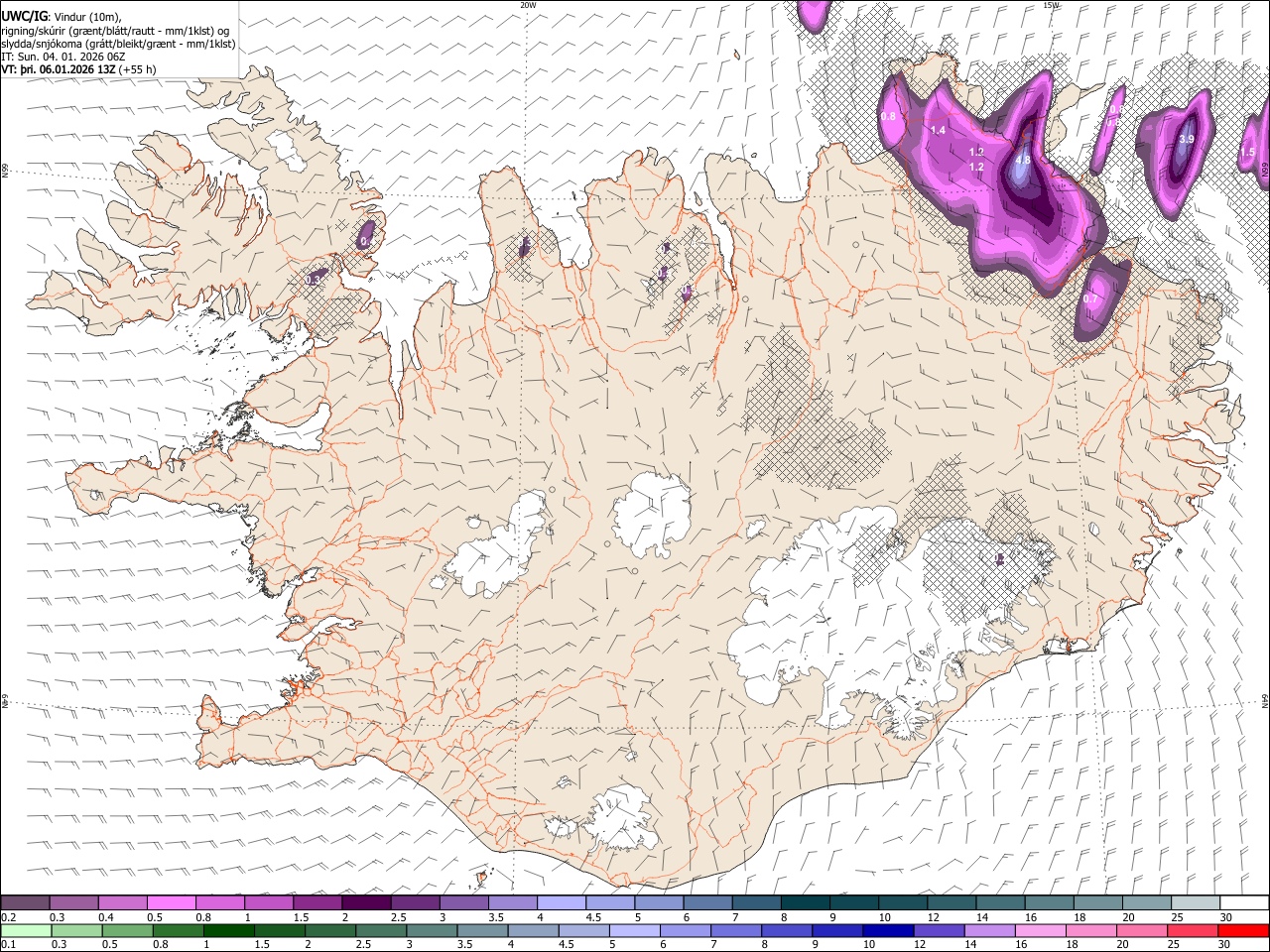Click the bright pink swatch between 0.5 and 0.8

tap(171, 903)
